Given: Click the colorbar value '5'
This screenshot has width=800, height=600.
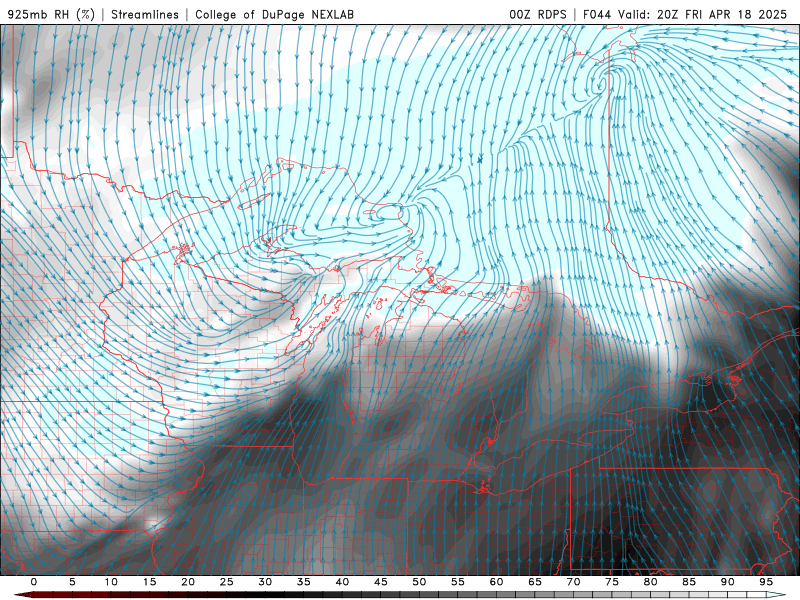Looking at the screenshot, I should tap(72, 582).
